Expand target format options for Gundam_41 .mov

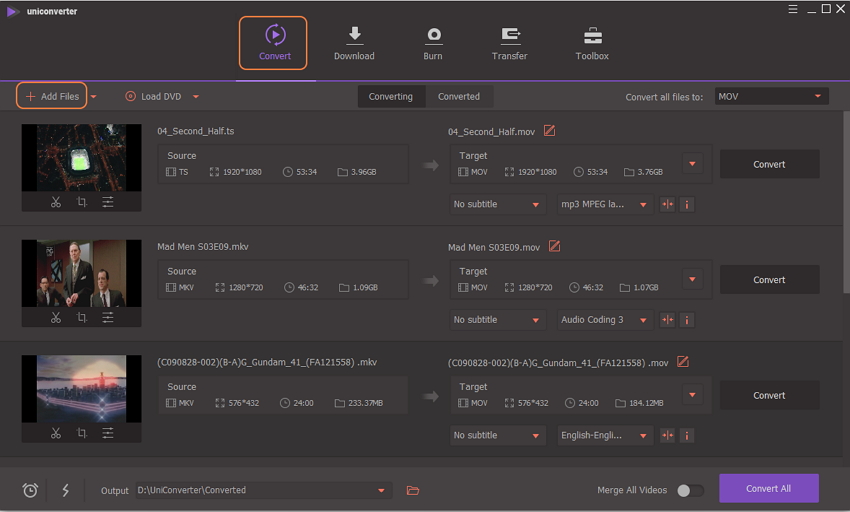[692, 395]
